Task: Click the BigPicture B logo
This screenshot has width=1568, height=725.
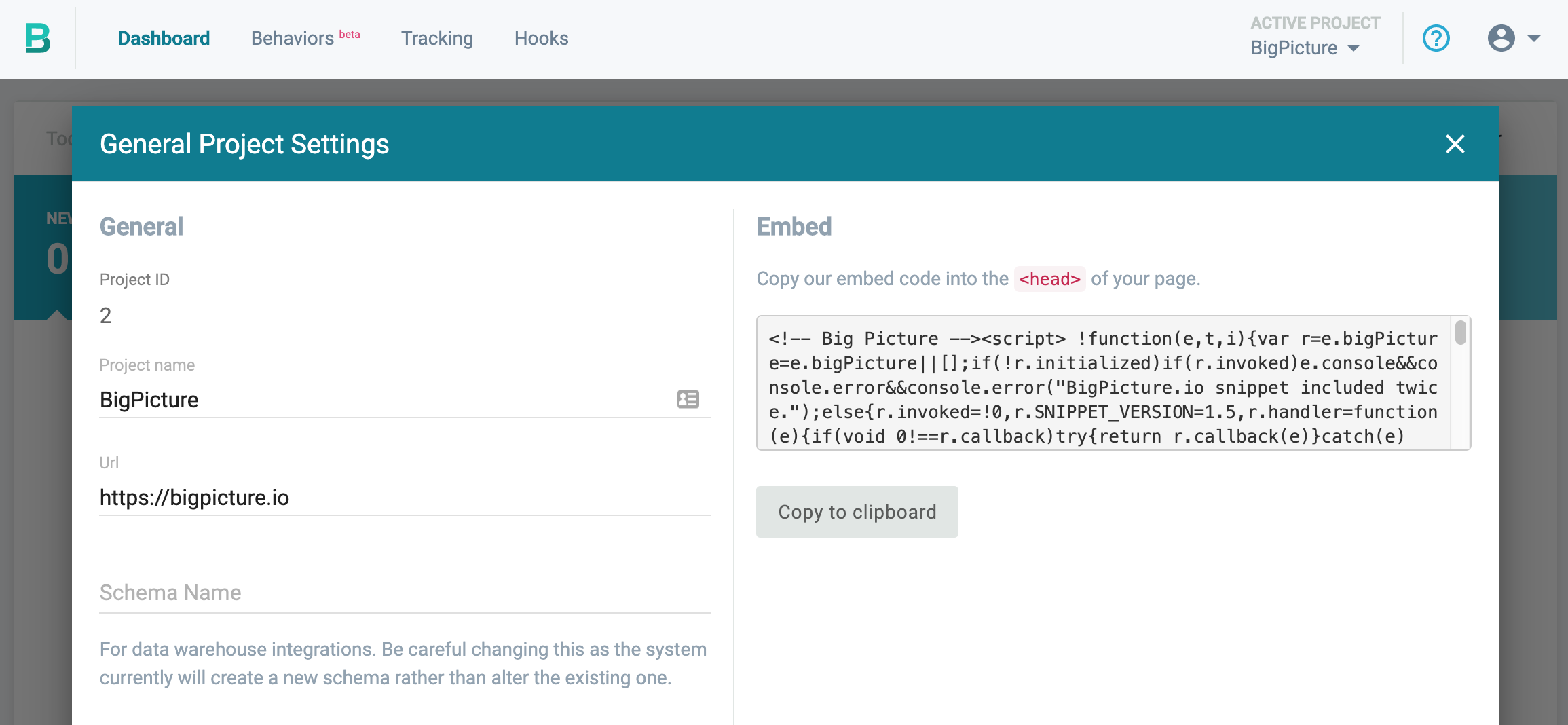Action: tap(38, 38)
